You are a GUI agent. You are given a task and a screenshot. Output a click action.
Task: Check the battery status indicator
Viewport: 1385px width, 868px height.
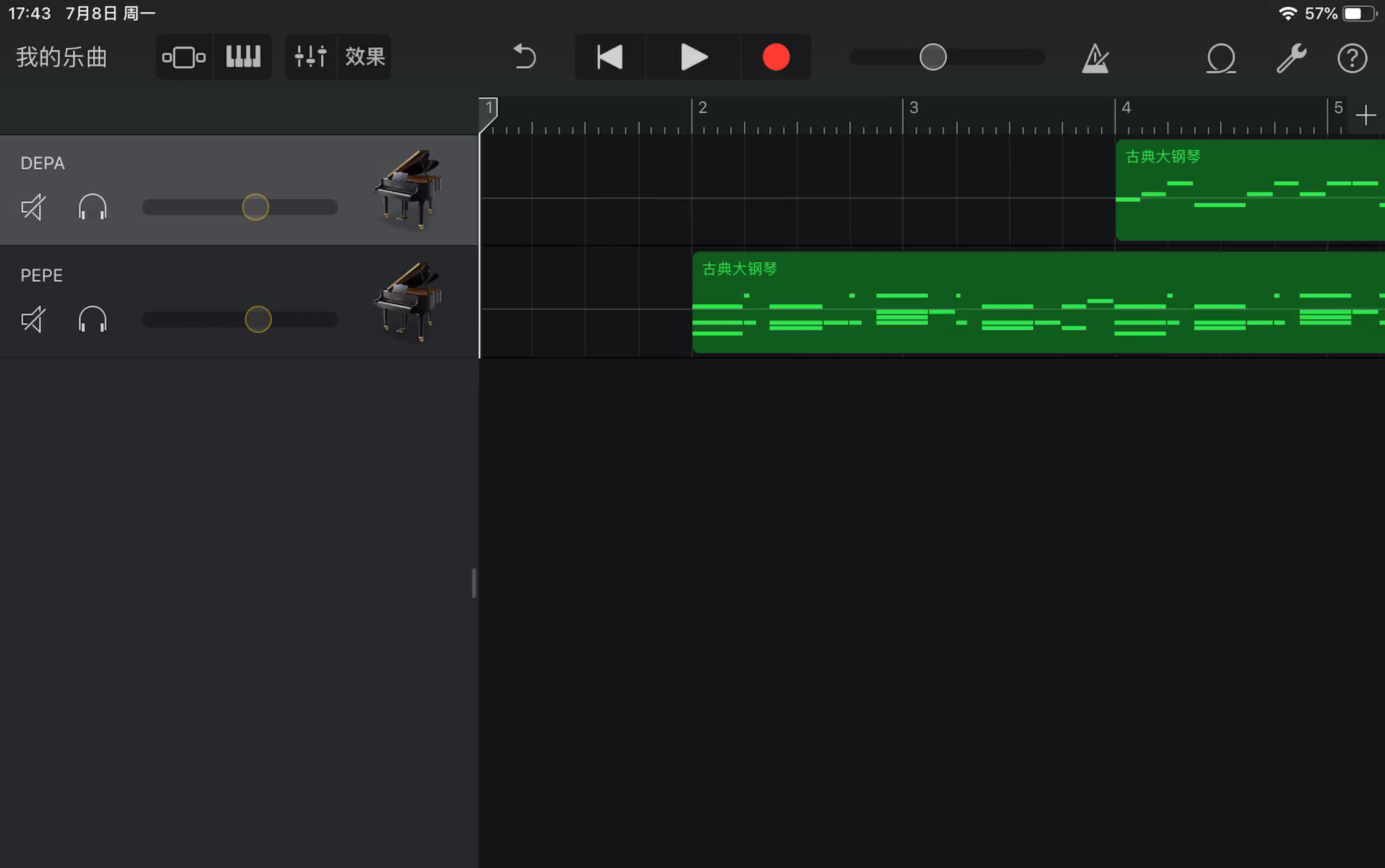pyautogui.click(x=1360, y=13)
